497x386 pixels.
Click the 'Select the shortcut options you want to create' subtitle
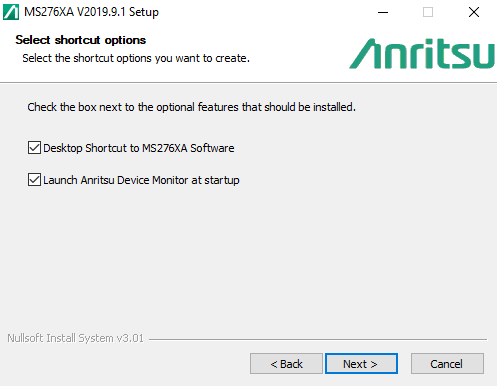136,58
